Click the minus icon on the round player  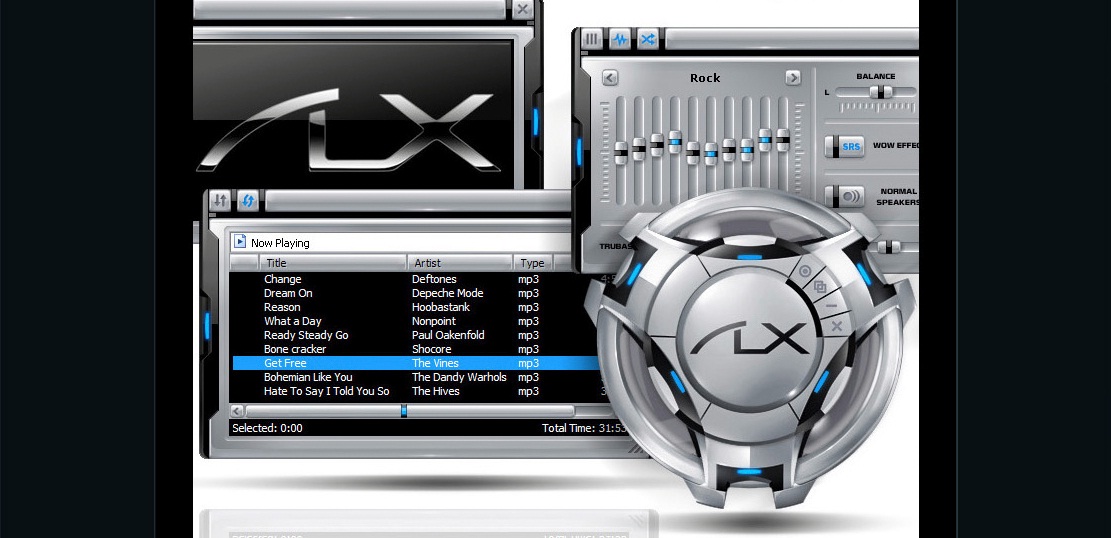pos(831,306)
